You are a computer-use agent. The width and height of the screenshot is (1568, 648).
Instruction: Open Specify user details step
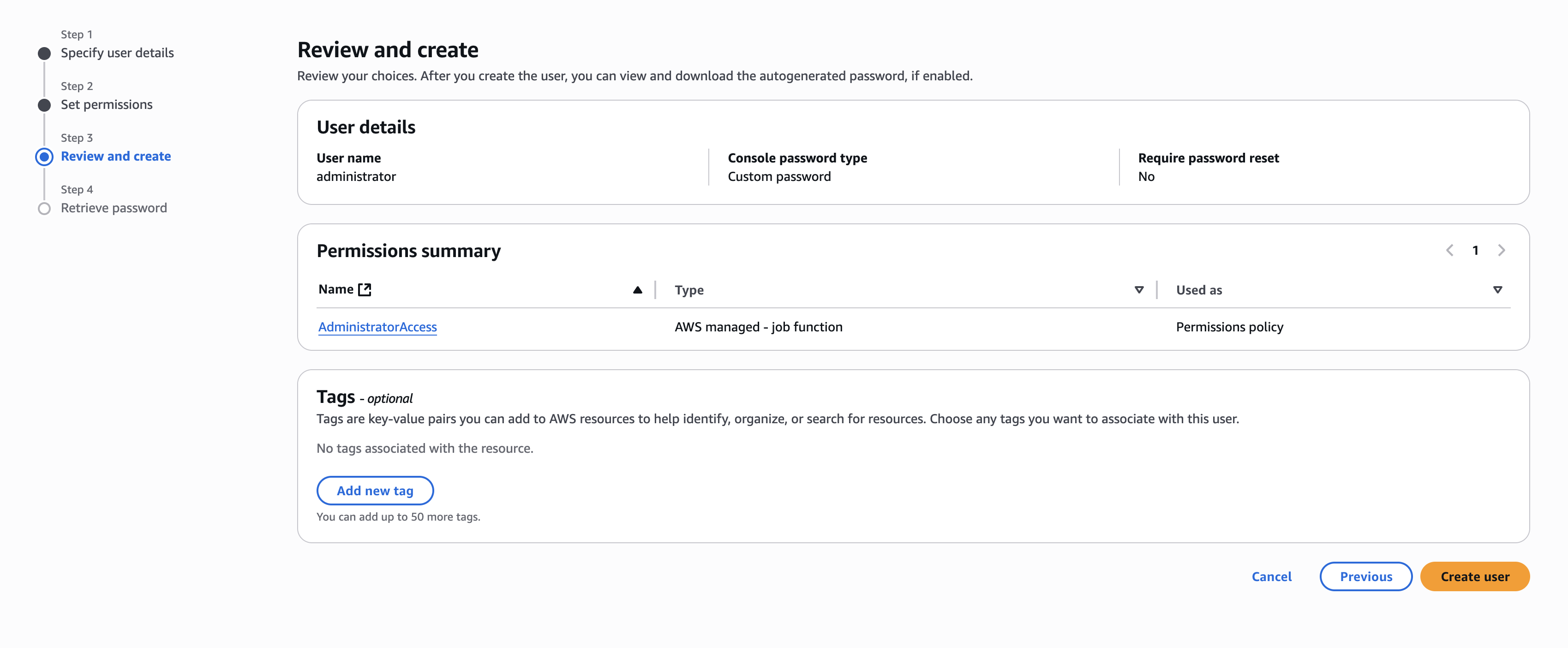pos(118,53)
